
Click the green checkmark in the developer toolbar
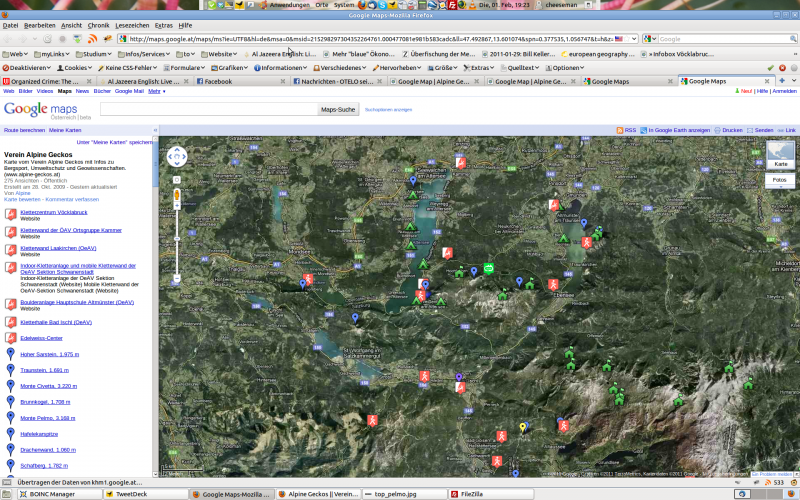pos(770,67)
